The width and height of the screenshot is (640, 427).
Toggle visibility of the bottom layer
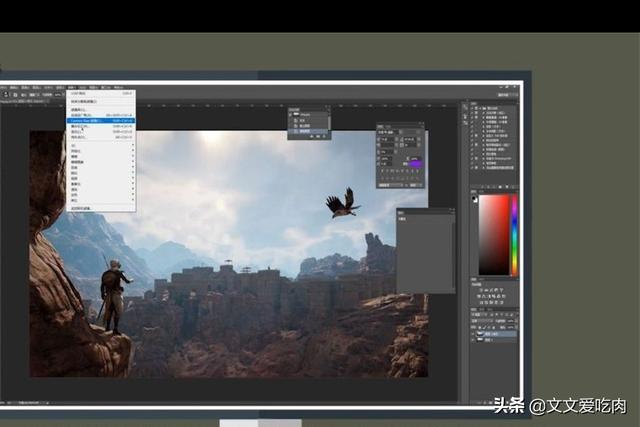pyautogui.click(x=473, y=340)
